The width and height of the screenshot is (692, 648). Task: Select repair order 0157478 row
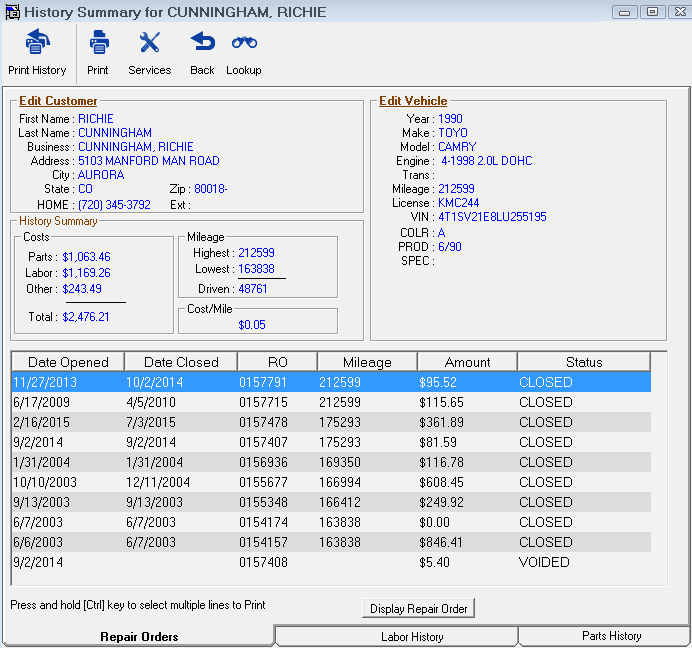pyautogui.click(x=331, y=422)
